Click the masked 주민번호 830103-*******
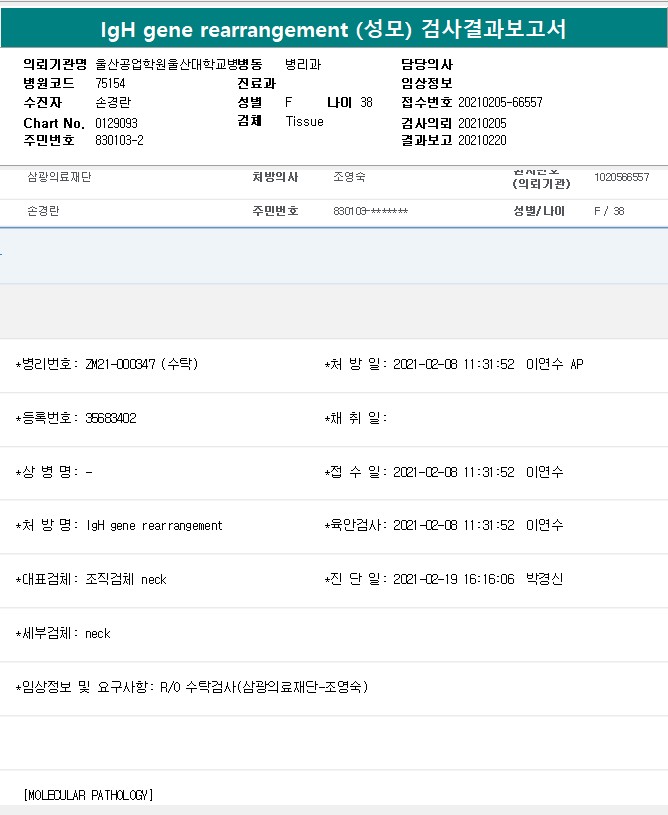 [370, 212]
